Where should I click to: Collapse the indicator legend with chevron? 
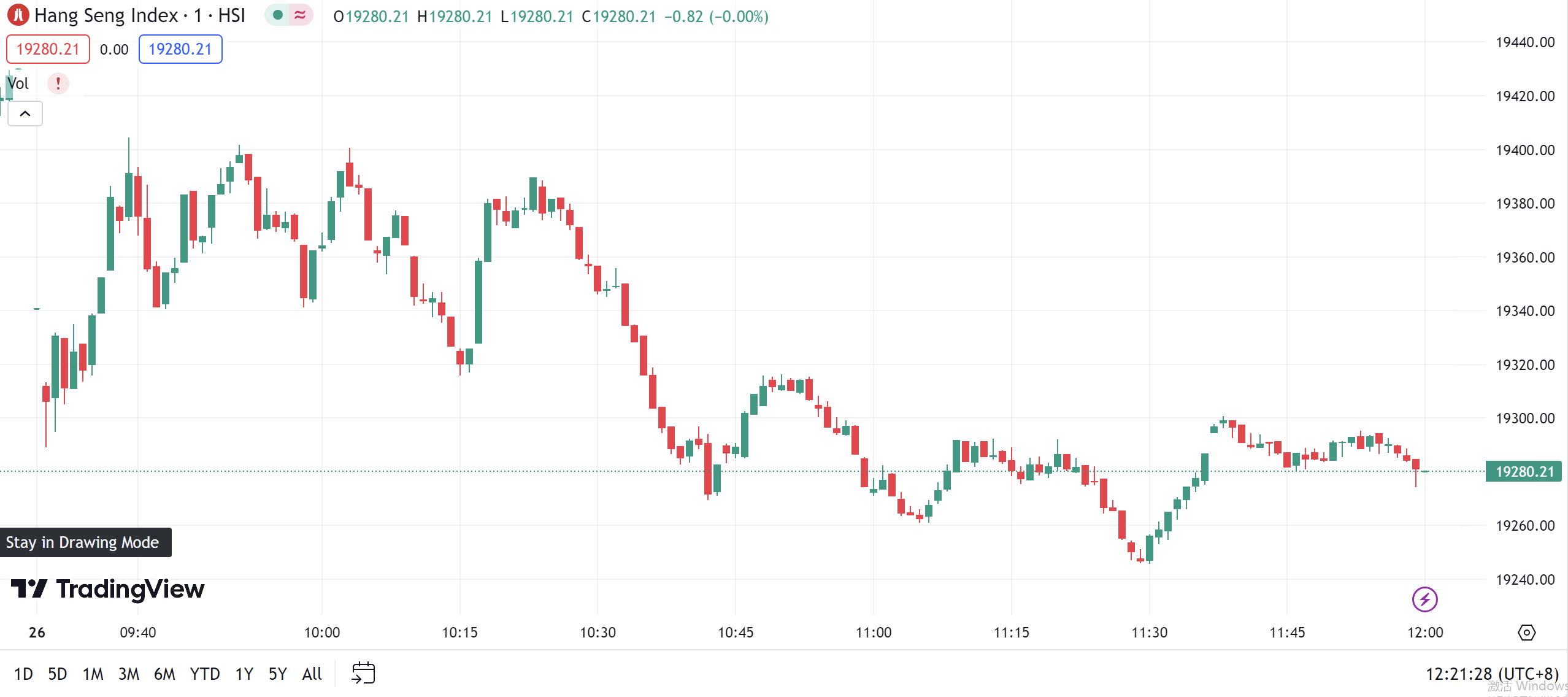(25, 114)
